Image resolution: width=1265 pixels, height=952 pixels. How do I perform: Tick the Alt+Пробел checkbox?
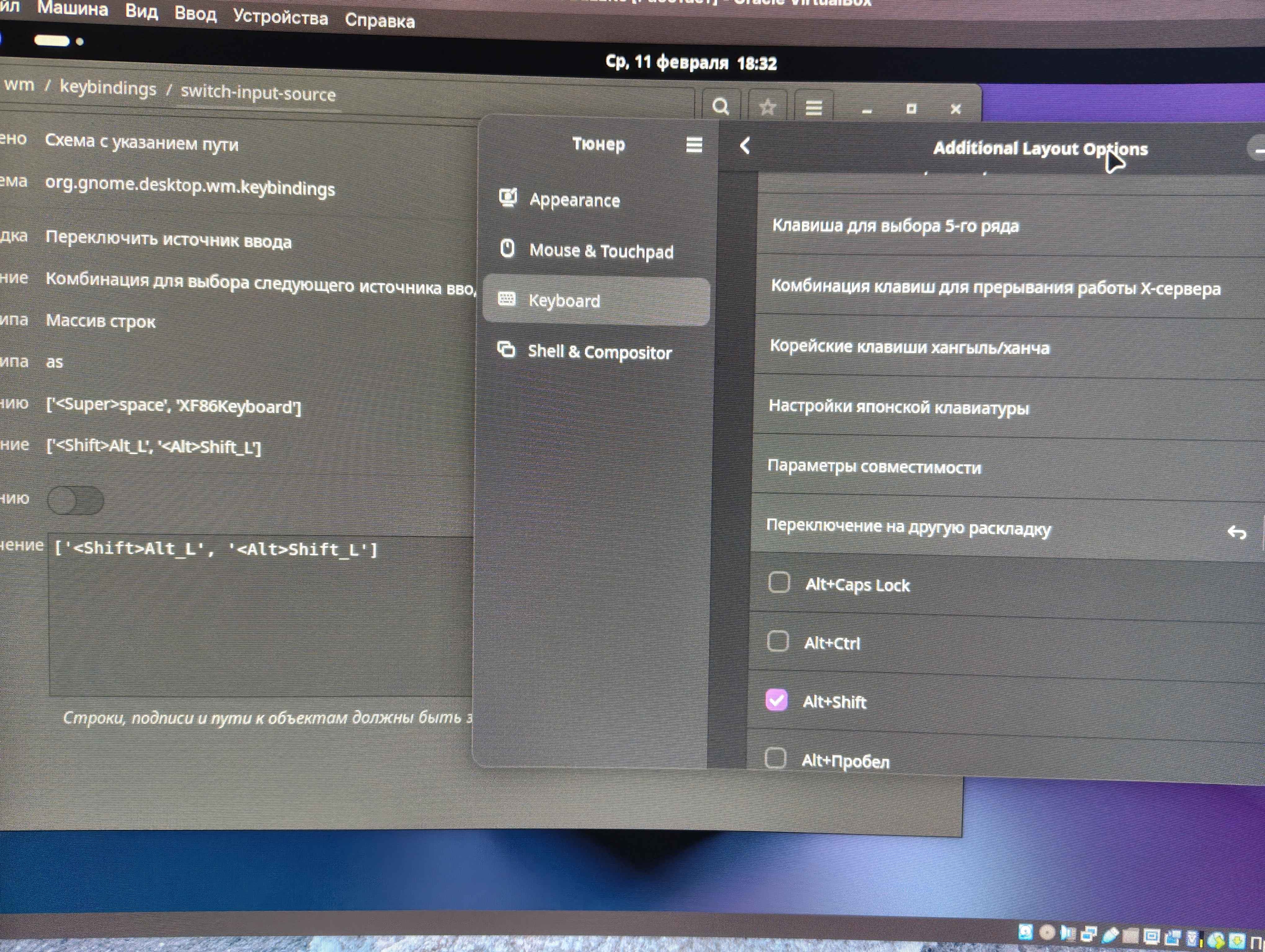775,758
